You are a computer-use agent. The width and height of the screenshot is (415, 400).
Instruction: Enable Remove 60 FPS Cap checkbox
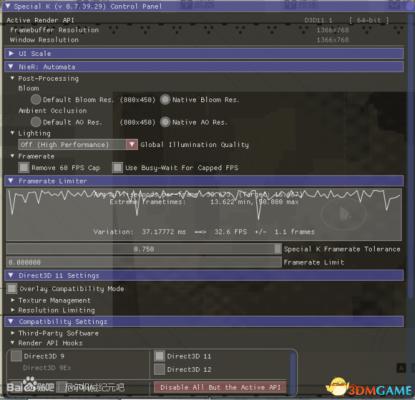click(24, 167)
